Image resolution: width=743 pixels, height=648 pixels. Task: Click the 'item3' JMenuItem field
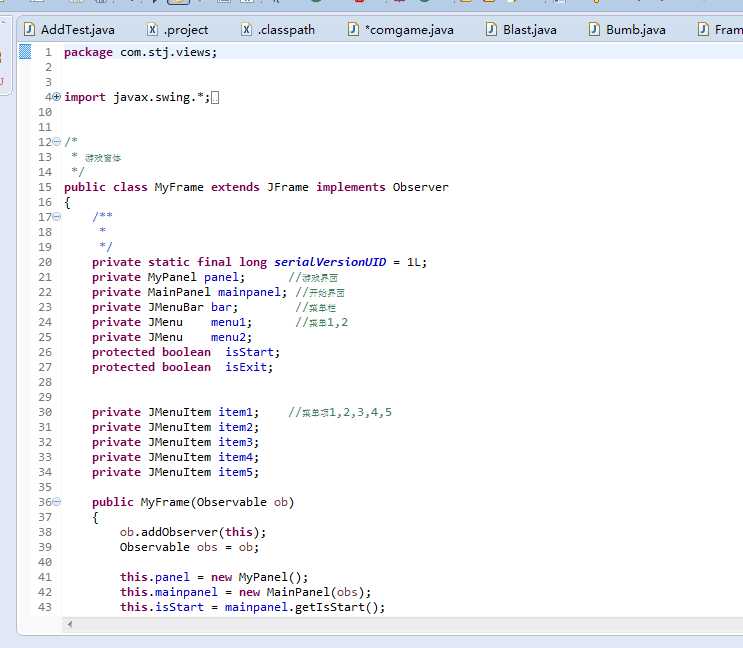pos(235,442)
